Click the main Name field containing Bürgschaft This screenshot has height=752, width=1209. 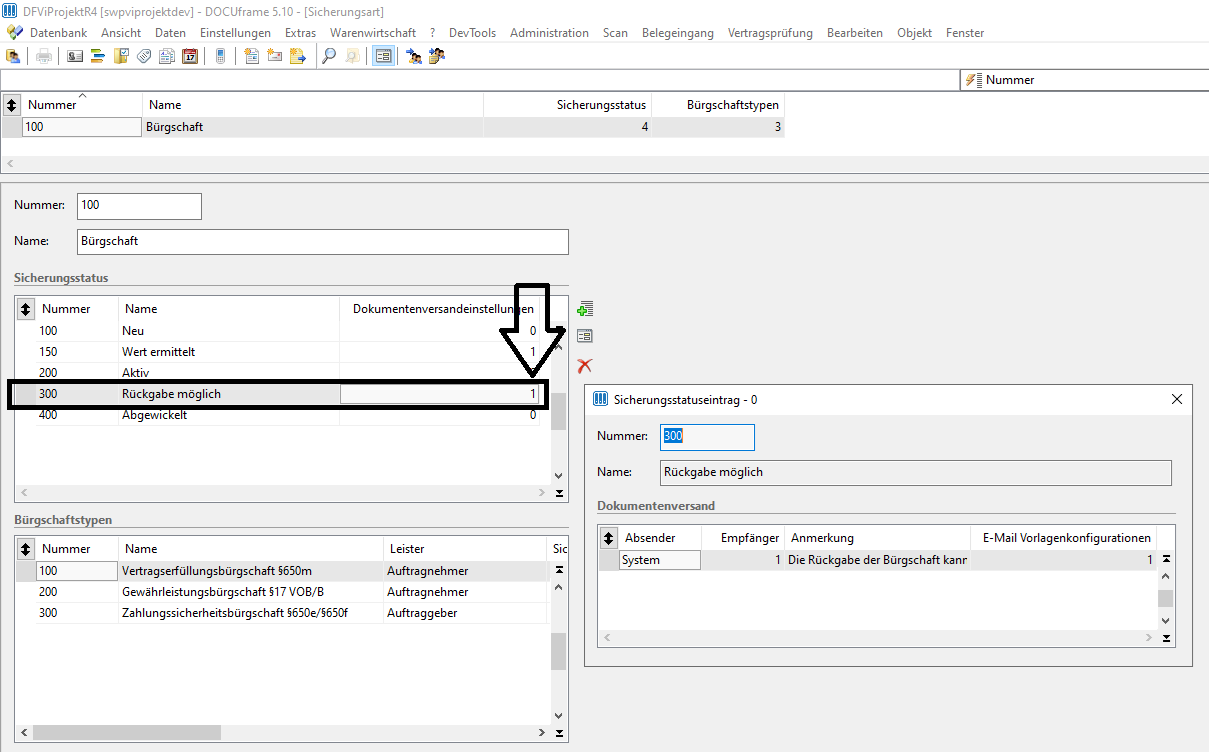[x=323, y=241]
